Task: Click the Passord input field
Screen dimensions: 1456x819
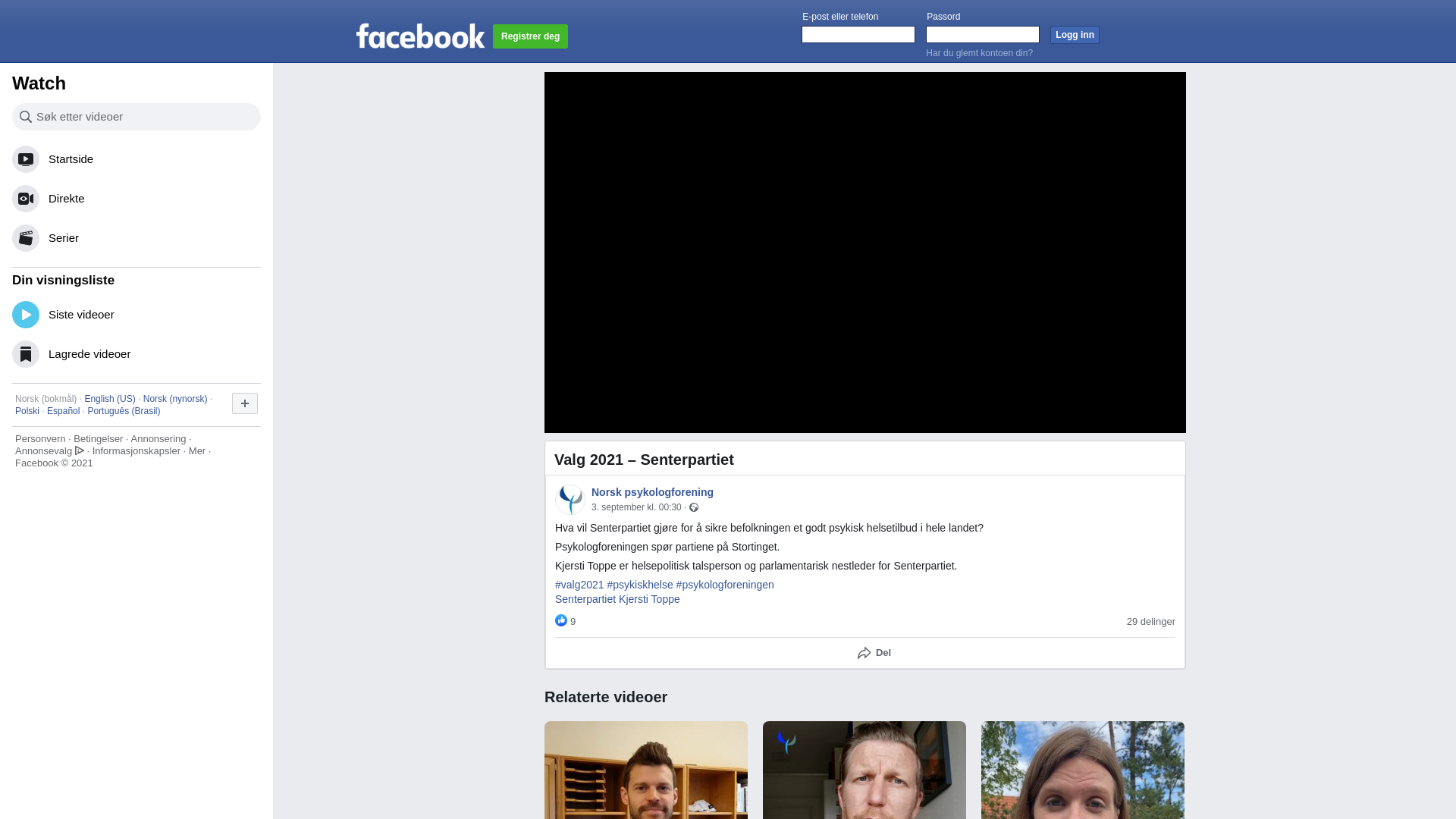Action: 983,35
